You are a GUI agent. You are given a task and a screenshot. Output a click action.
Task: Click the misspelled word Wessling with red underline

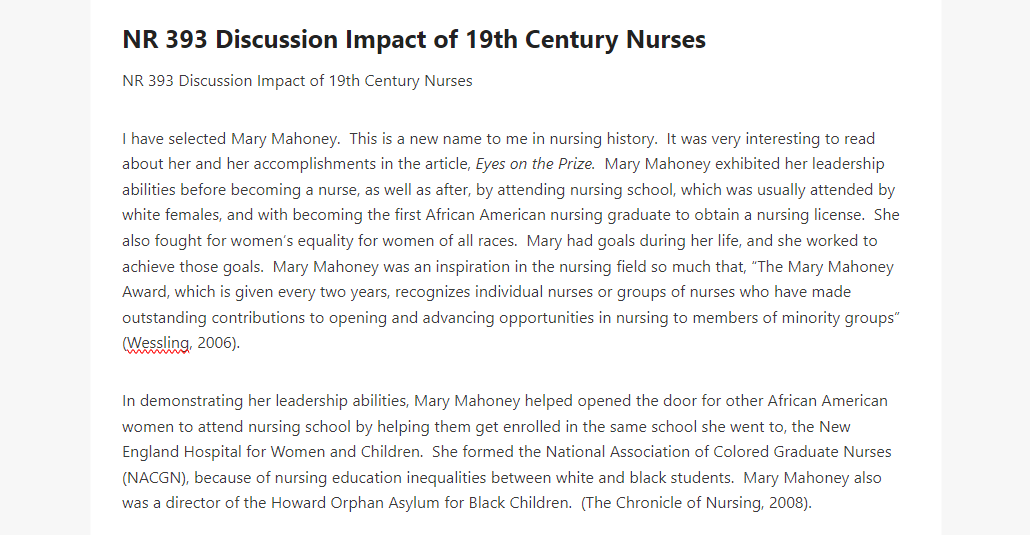pyautogui.click(x=158, y=343)
